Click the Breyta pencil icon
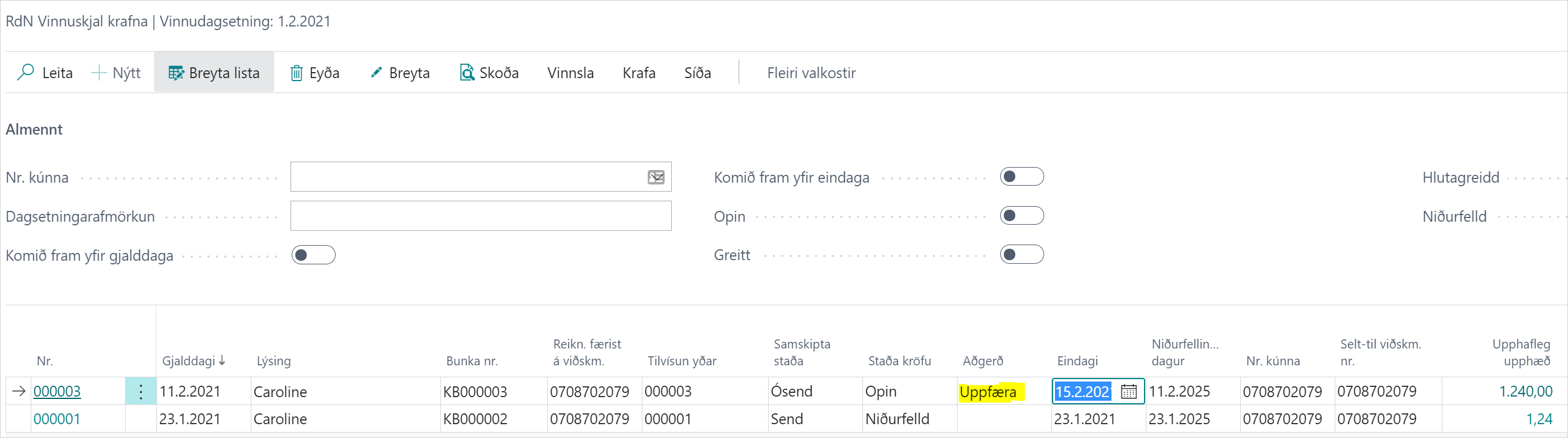 376,72
